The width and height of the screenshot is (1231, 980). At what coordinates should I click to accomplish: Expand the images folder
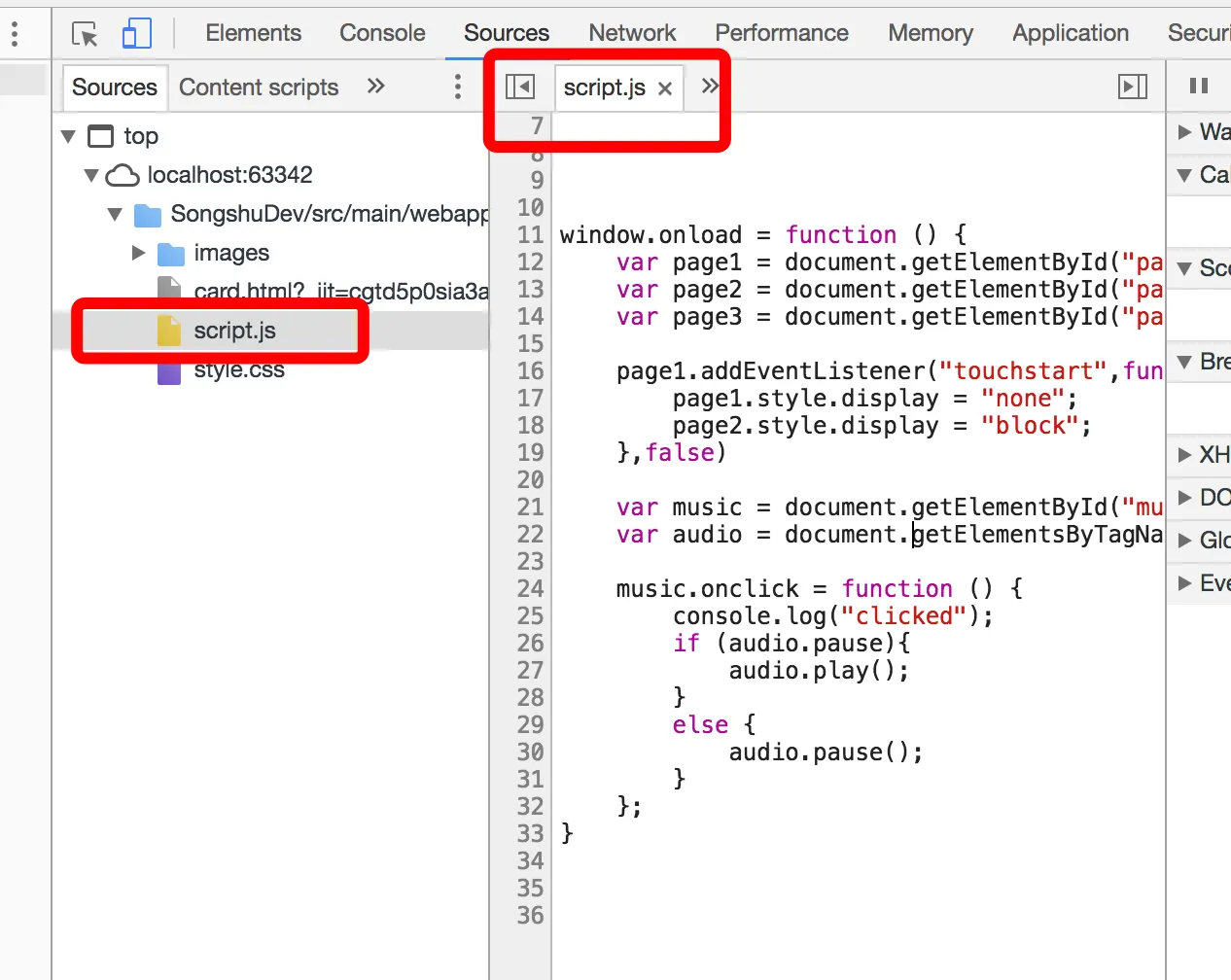tap(138, 253)
